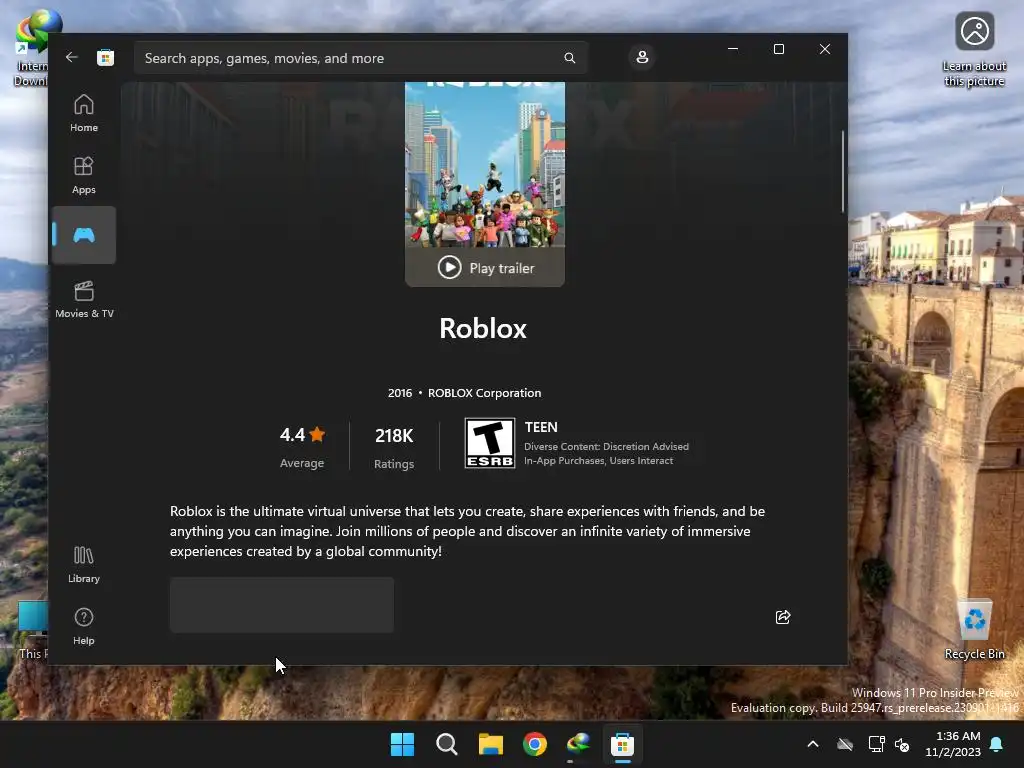
Task: Open File Explorer from the taskbar
Action: 490,744
